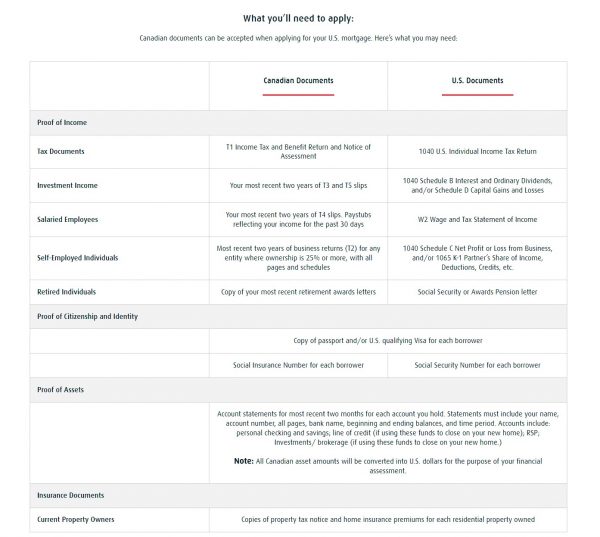Image resolution: width=600 pixels, height=537 pixels.
Task: Click the Current Property Owners row label
Action: tap(75, 520)
